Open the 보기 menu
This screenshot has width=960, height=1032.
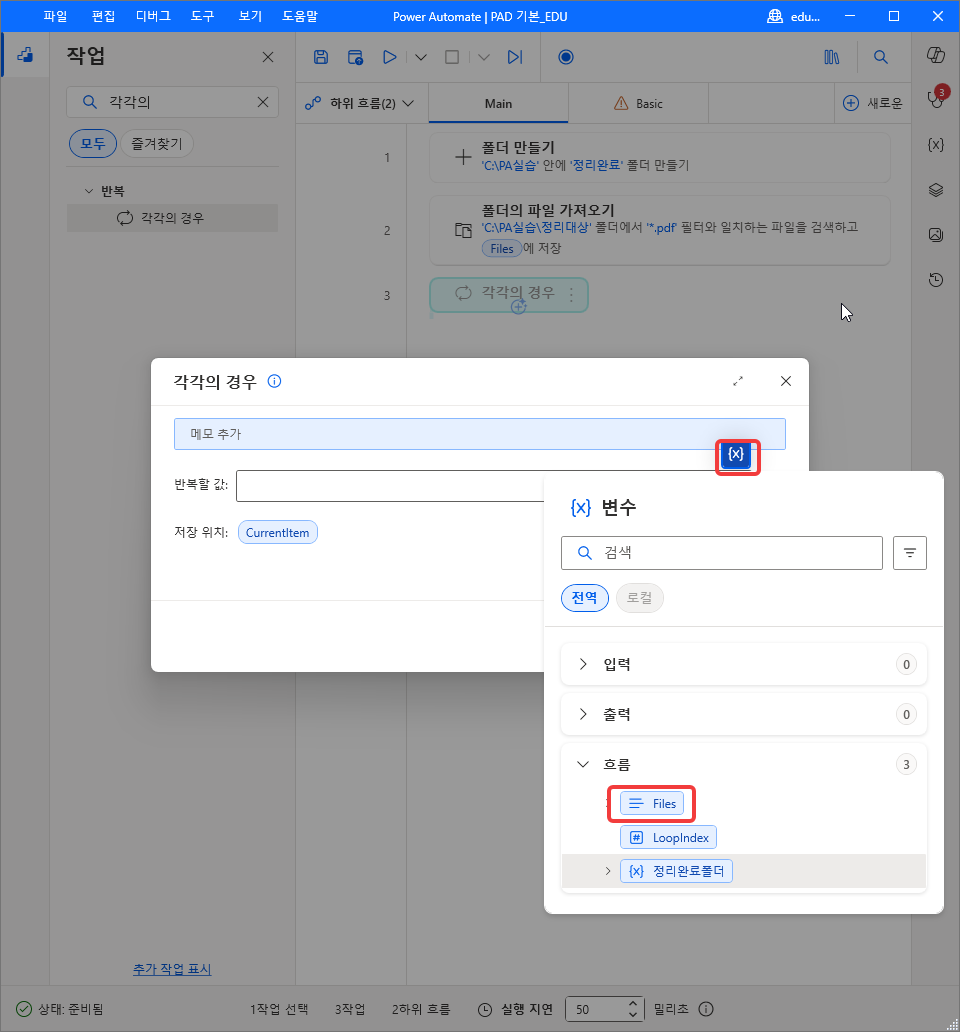click(250, 16)
